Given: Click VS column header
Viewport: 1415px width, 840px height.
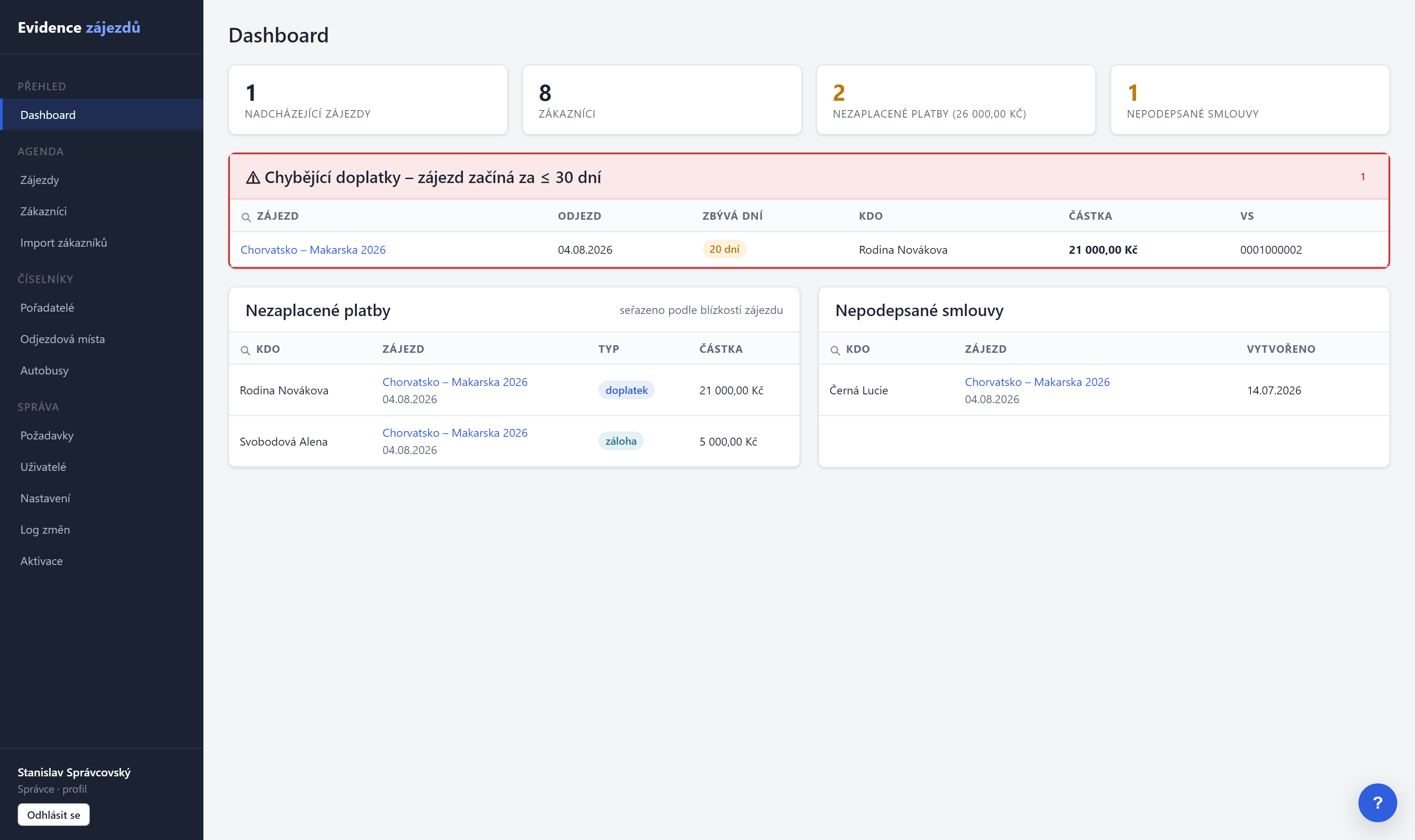Looking at the screenshot, I should 1247,216.
